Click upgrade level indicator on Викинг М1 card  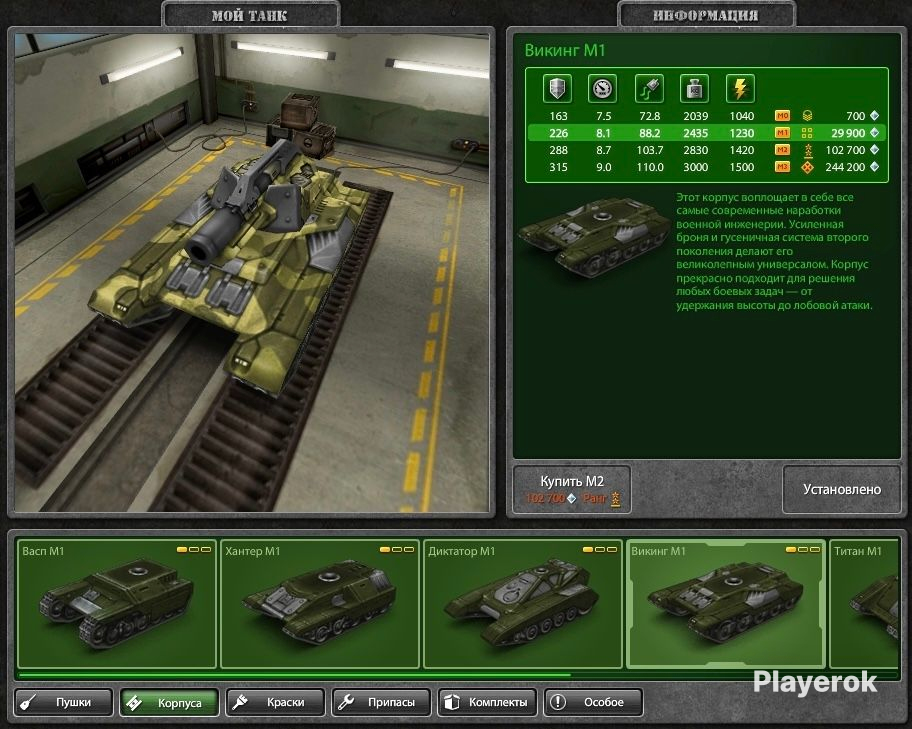(803, 549)
